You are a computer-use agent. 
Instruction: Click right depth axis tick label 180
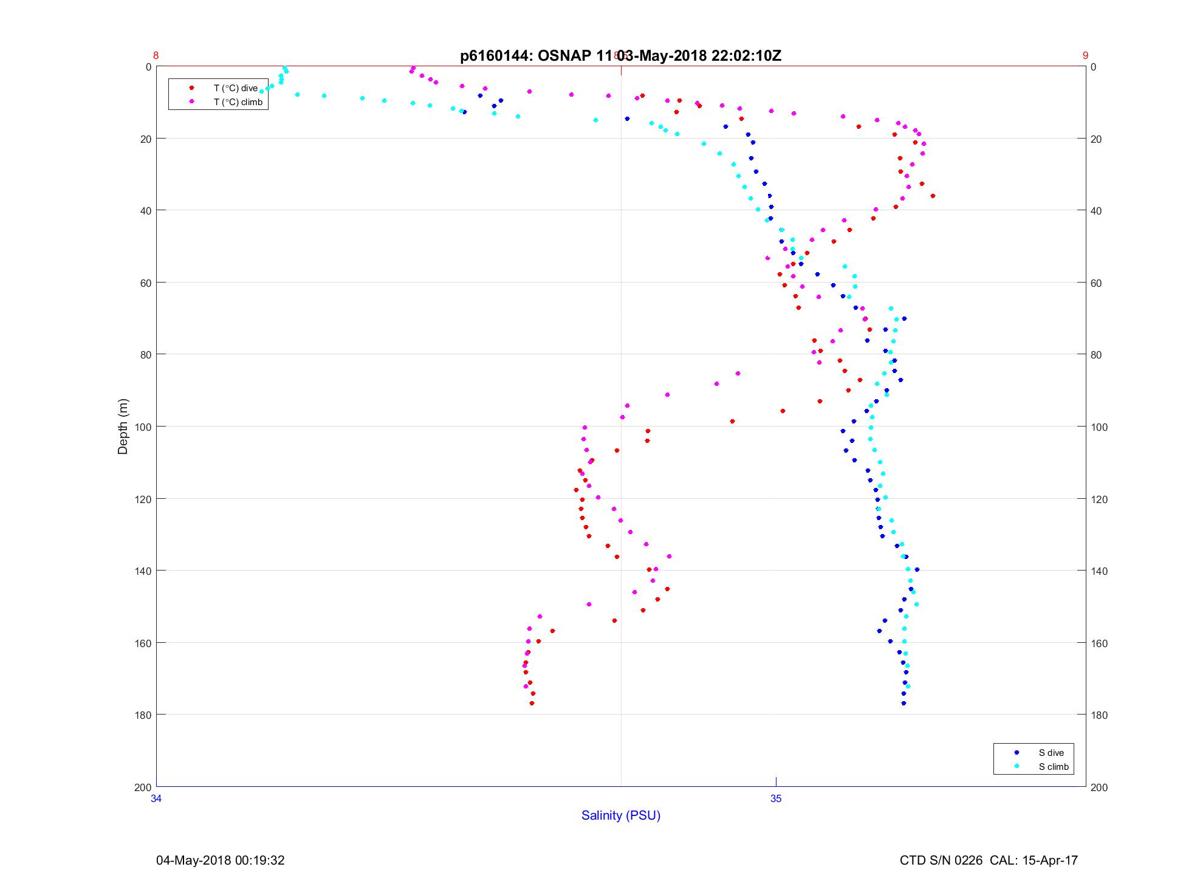(x=1100, y=715)
